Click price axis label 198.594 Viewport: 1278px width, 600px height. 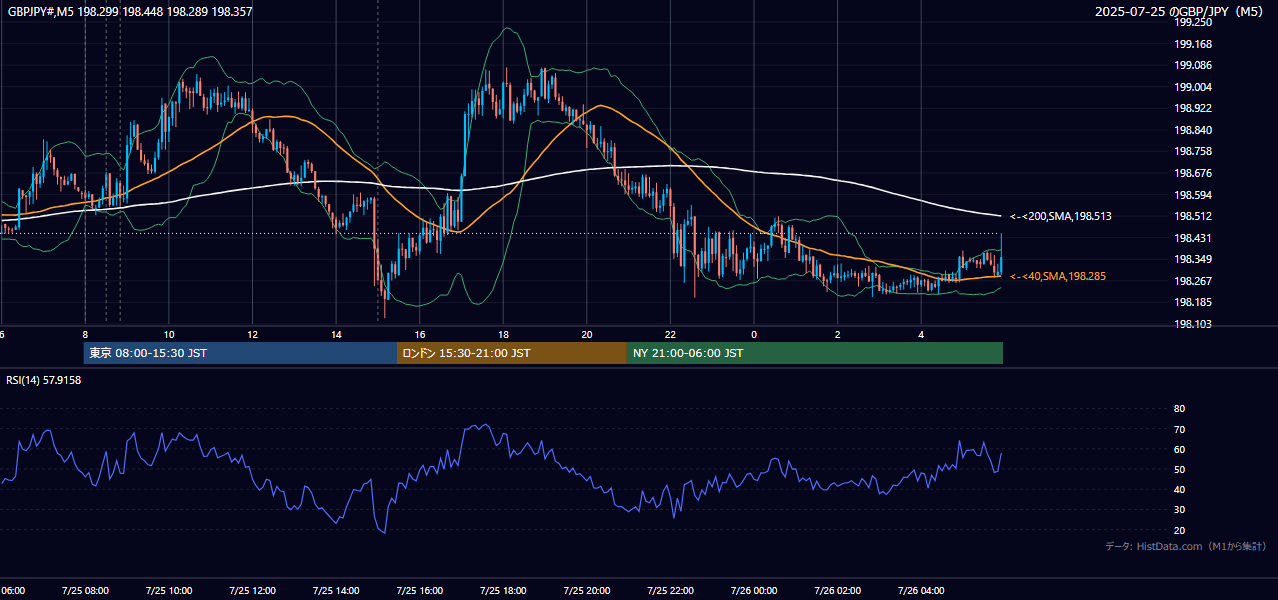click(1192, 195)
